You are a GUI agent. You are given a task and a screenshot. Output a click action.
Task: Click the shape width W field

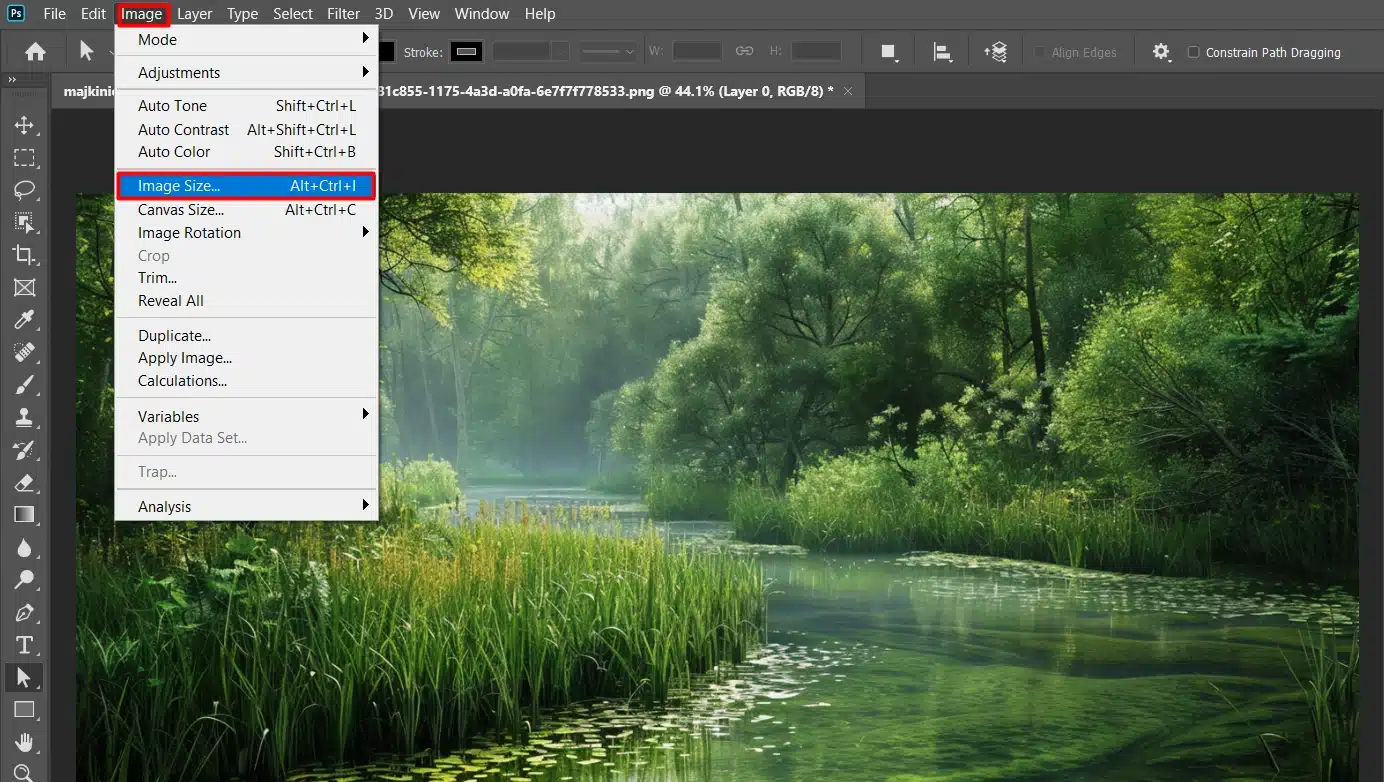697,51
